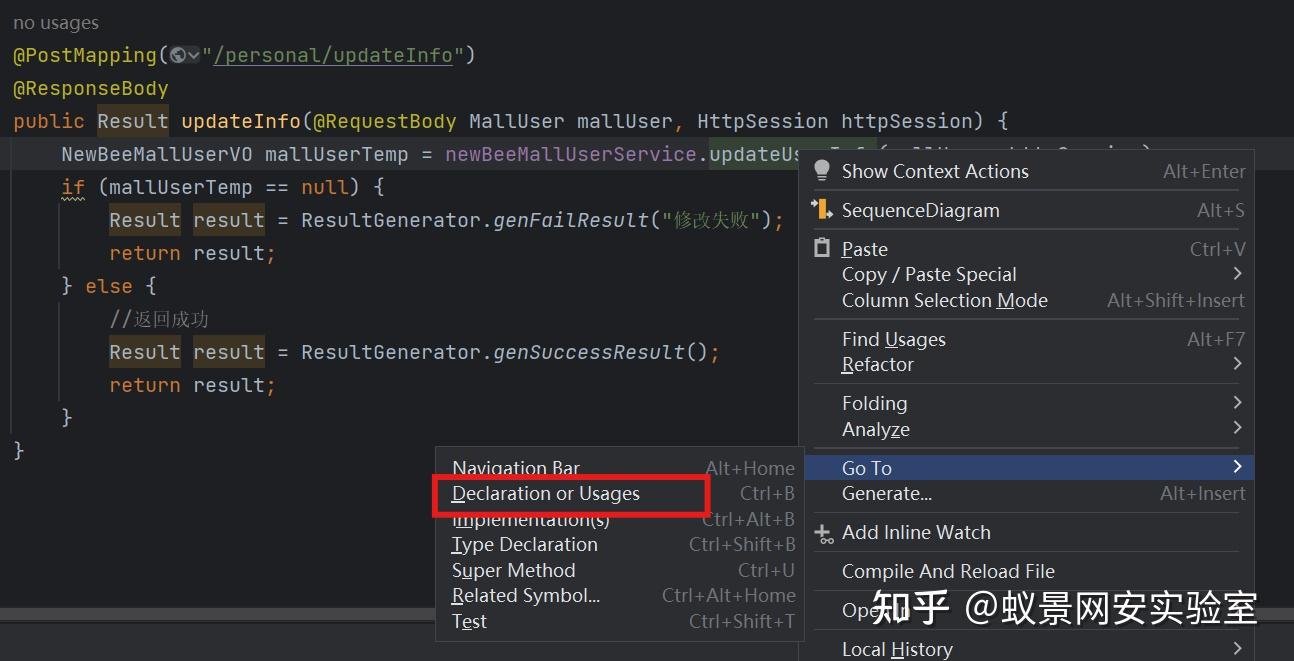Click Compile And Reload File
This screenshot has height=661, width=1294.
click(948, 571)
